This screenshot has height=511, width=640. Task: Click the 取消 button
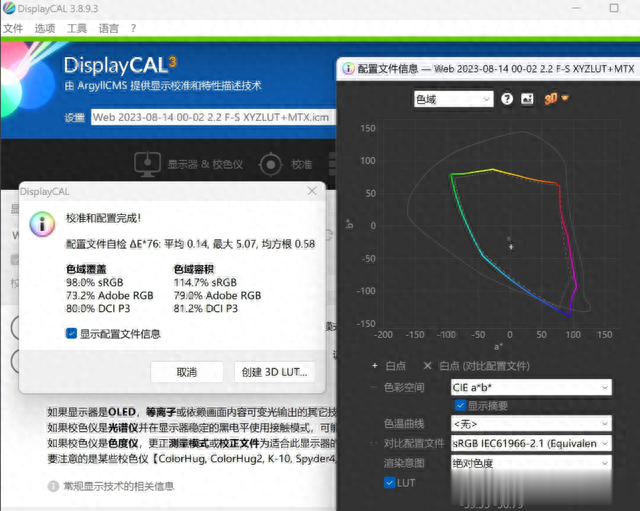click(187, 372)
